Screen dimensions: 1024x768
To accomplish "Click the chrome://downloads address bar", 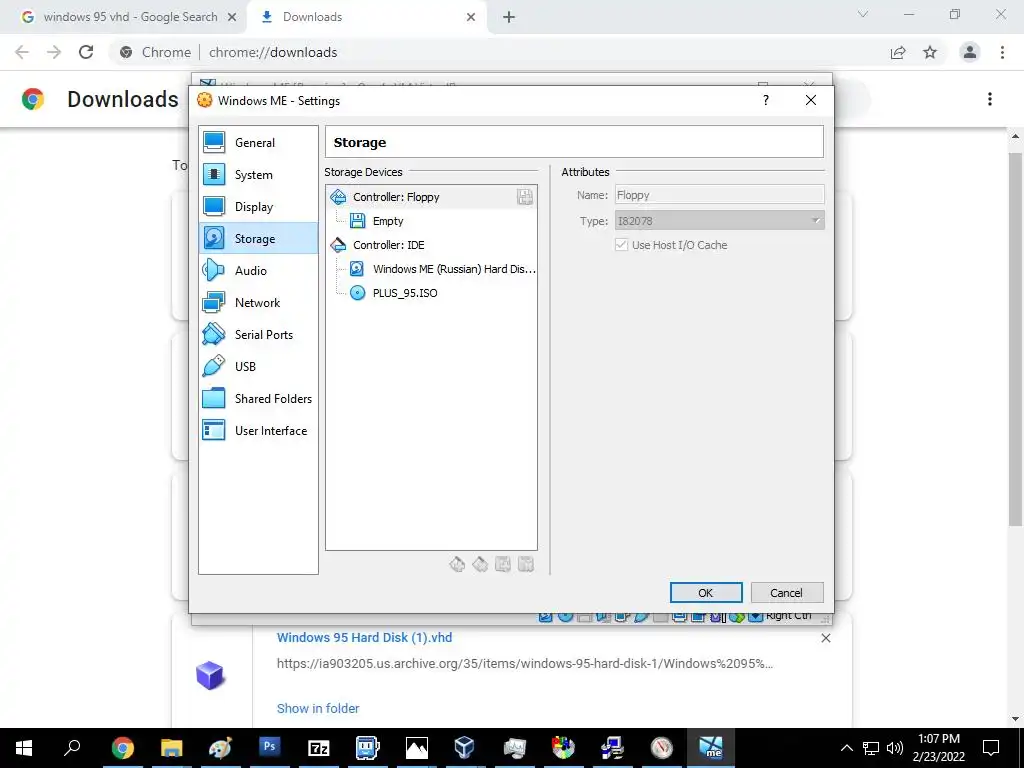I will coord(496,52).
